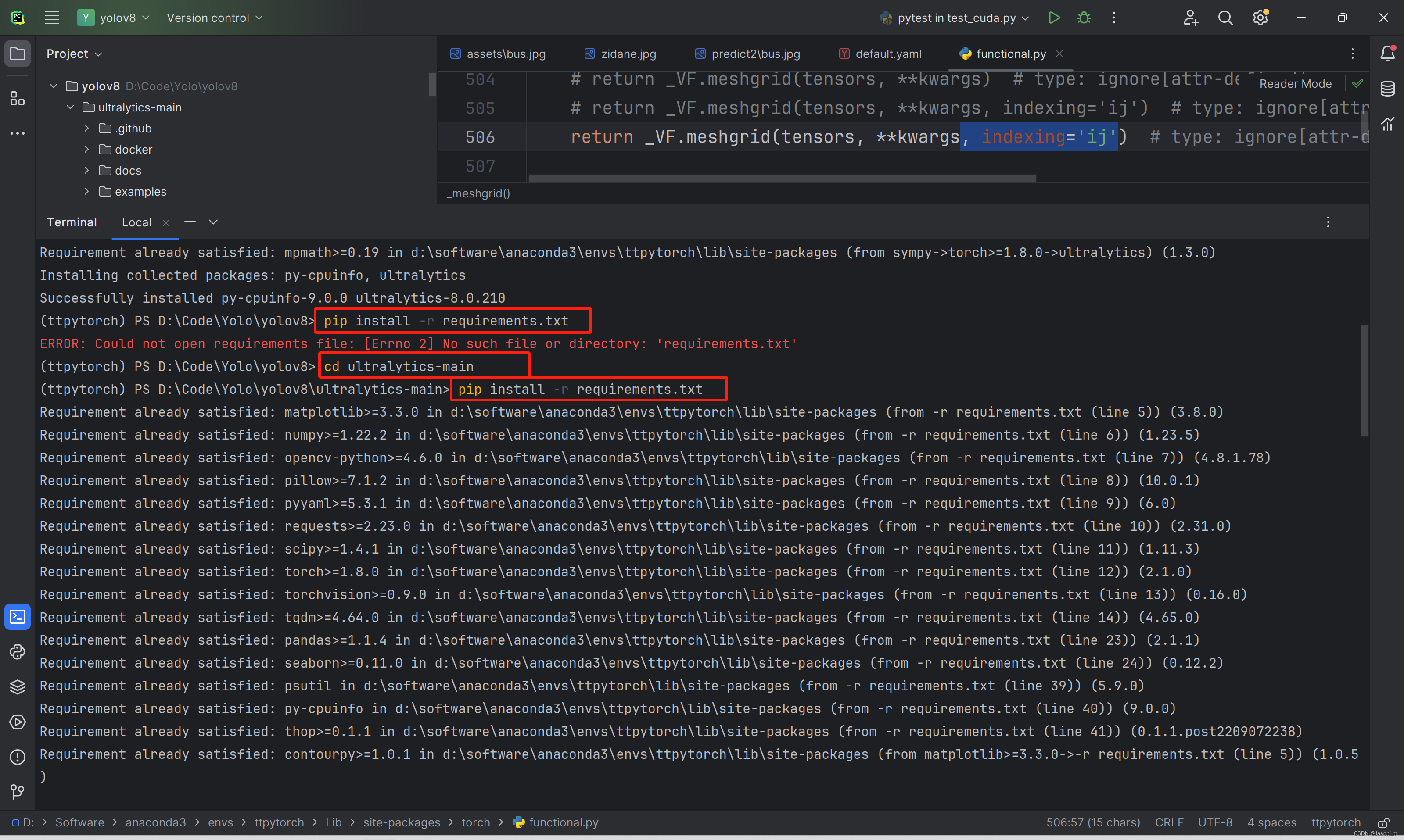Open the Project tool window folder icon
This screenshot has height=840, width=1404.
[18, 54]
